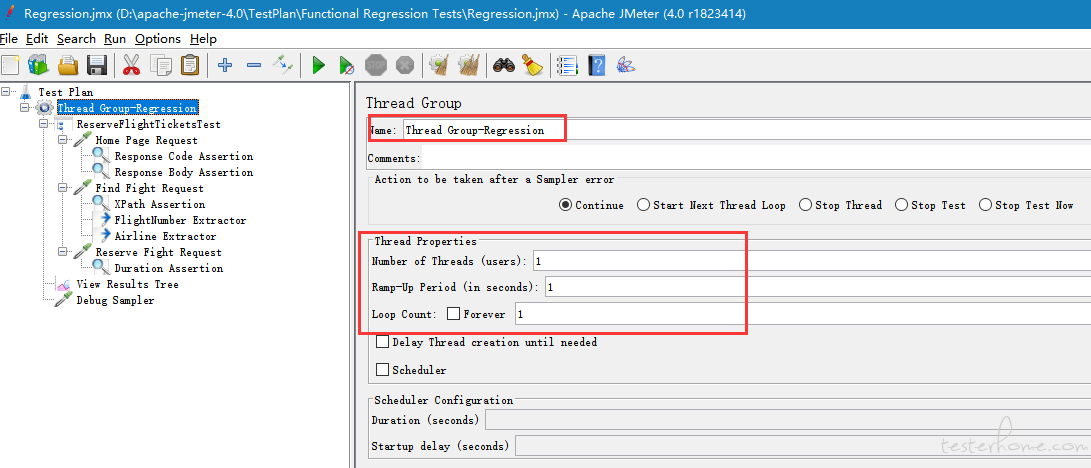Viewport: 1091px width, 468px height.
Task: Click the Start no pauses icon
Action: [347, 65]
